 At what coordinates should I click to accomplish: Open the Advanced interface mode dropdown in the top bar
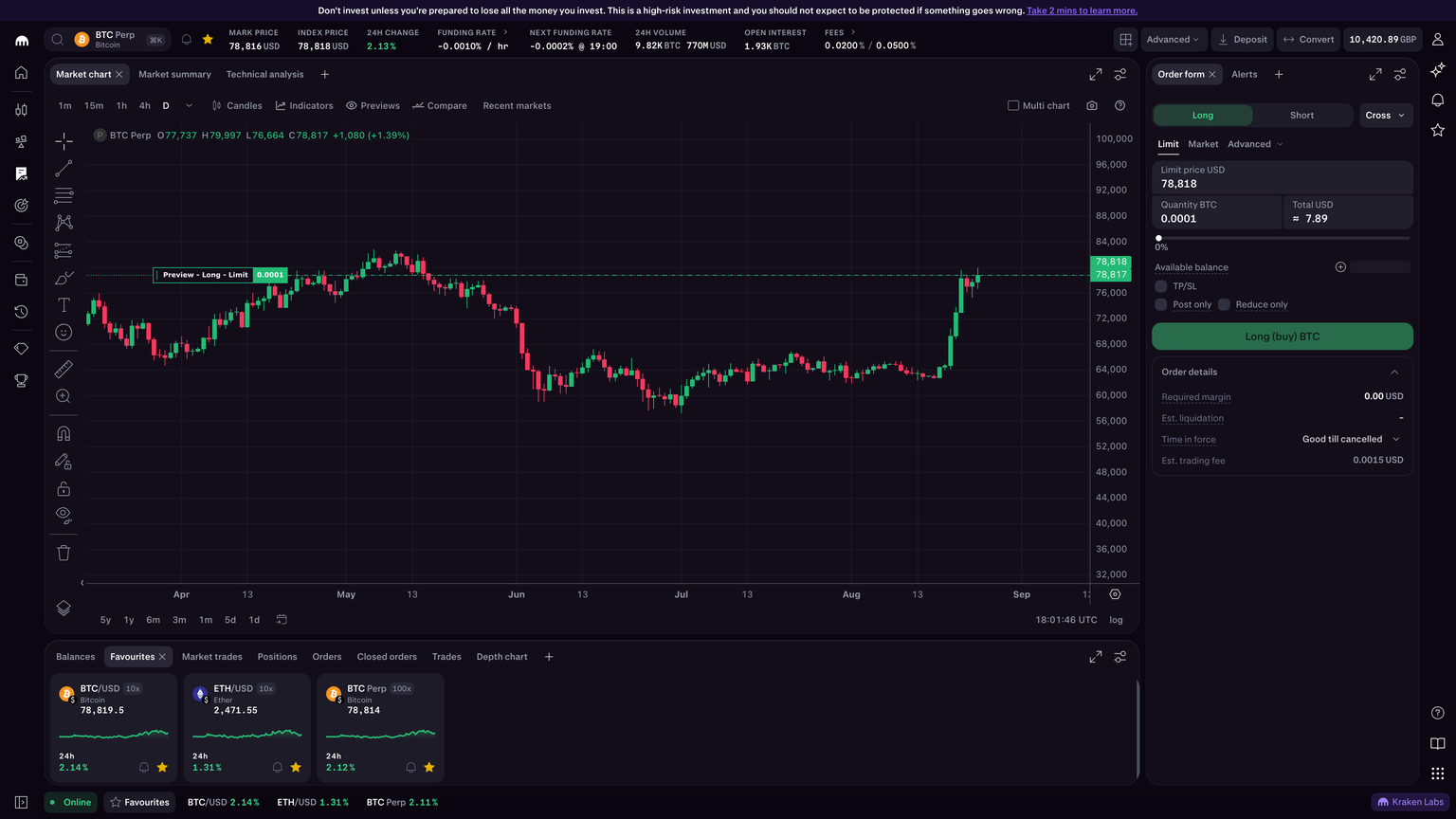pos(1174,39)
